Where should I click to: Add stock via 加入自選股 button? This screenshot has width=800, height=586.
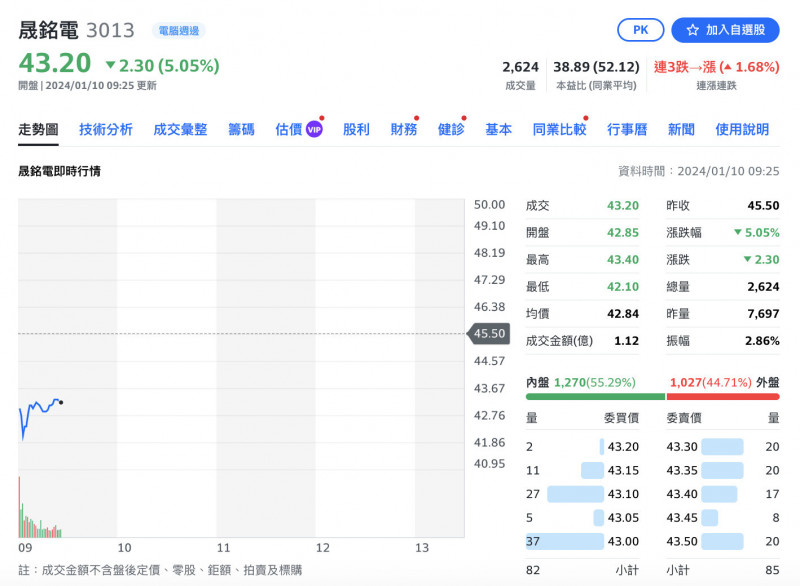point(725,30)
